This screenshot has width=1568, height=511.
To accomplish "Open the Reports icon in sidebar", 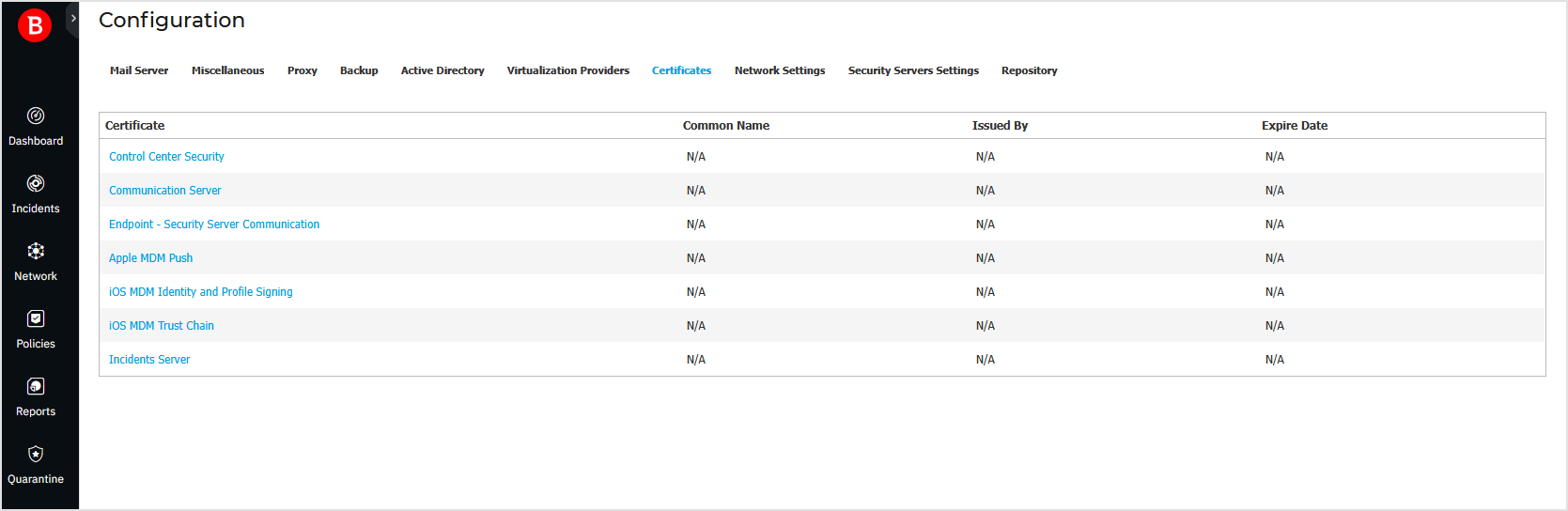I will click(36, 386).
